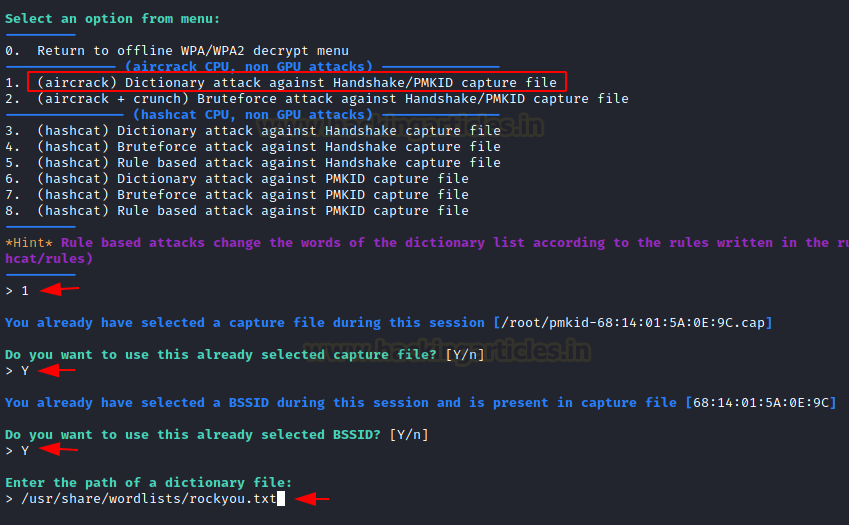Click the Select an option from menu heading
Viewport: 849px width, 525px height.
click(x=113, y=19)
